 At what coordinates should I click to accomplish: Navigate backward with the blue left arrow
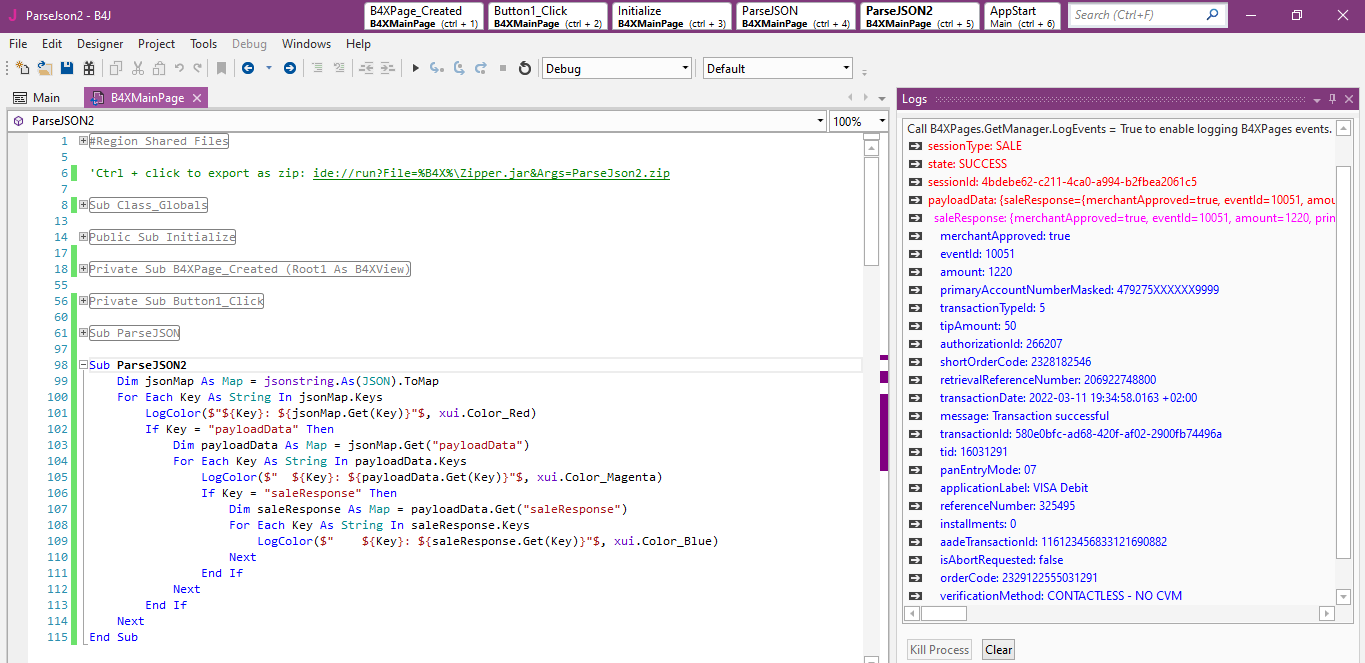247,68
